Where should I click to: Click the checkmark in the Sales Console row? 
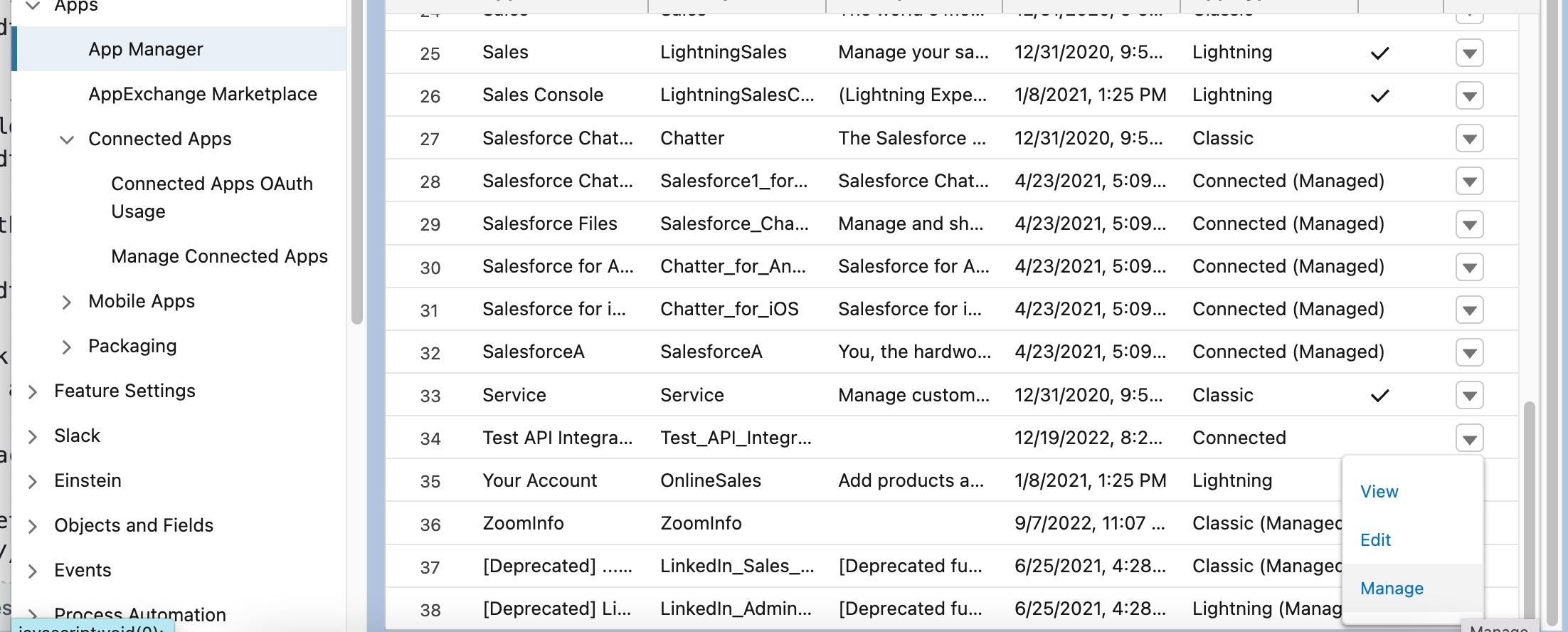[x=1379, y=96]
